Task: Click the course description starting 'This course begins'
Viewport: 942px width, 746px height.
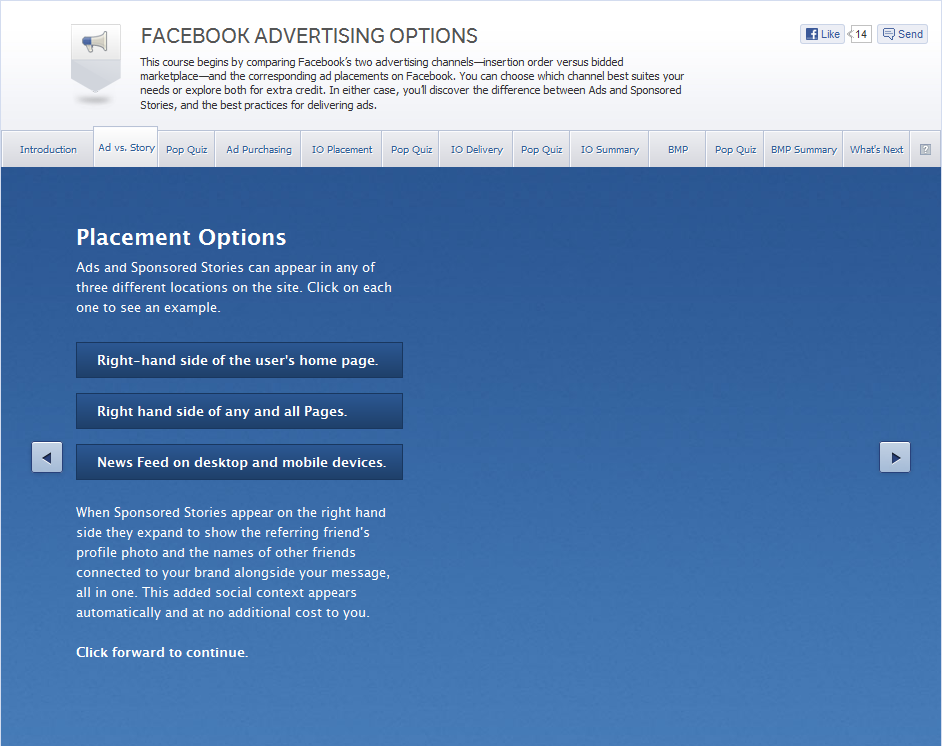Action: coord(412,83)
